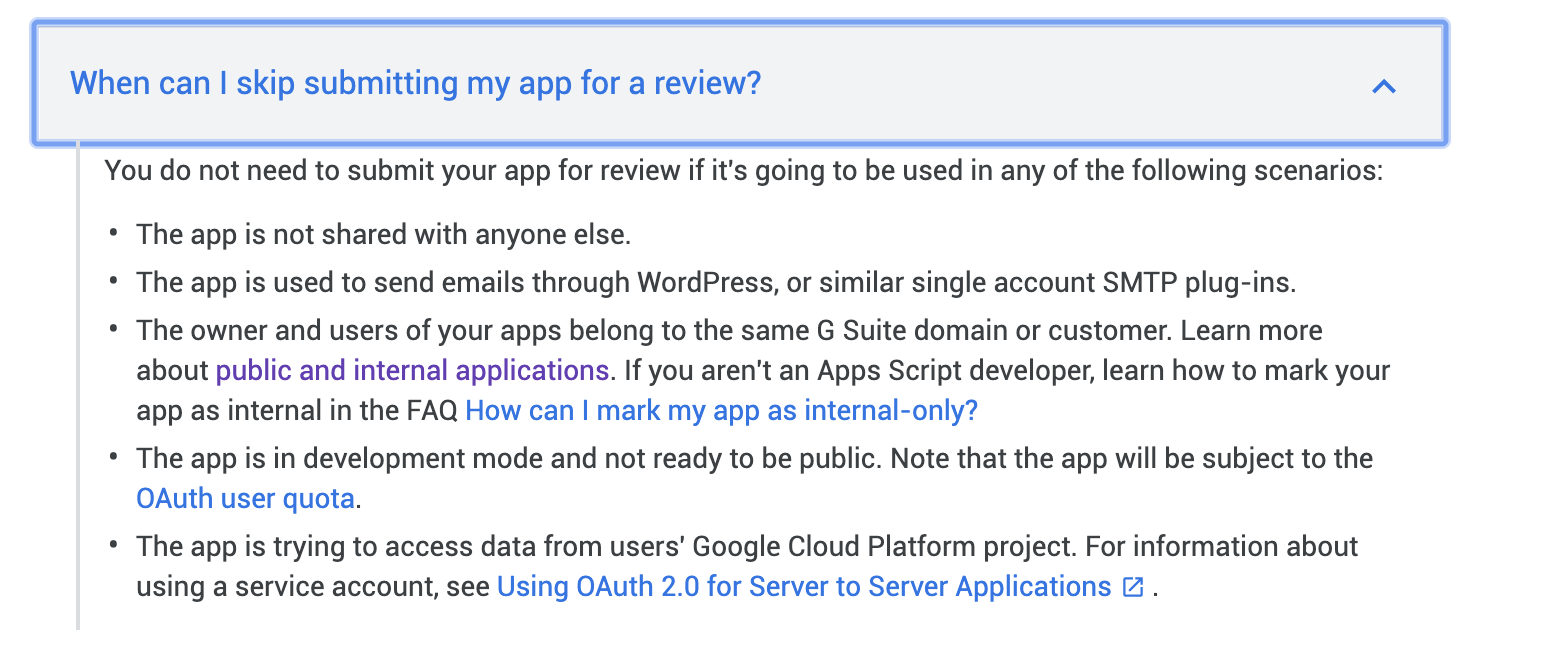Collapse the FAQ with the up chevron icon
1568x658 pixels.
tap(1384, 86)
